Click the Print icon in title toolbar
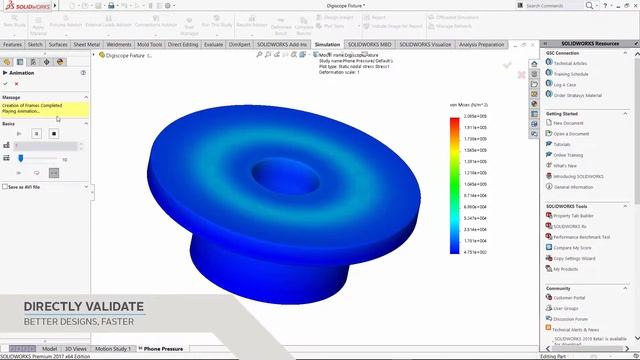640x360 pixels. (111, 6)
